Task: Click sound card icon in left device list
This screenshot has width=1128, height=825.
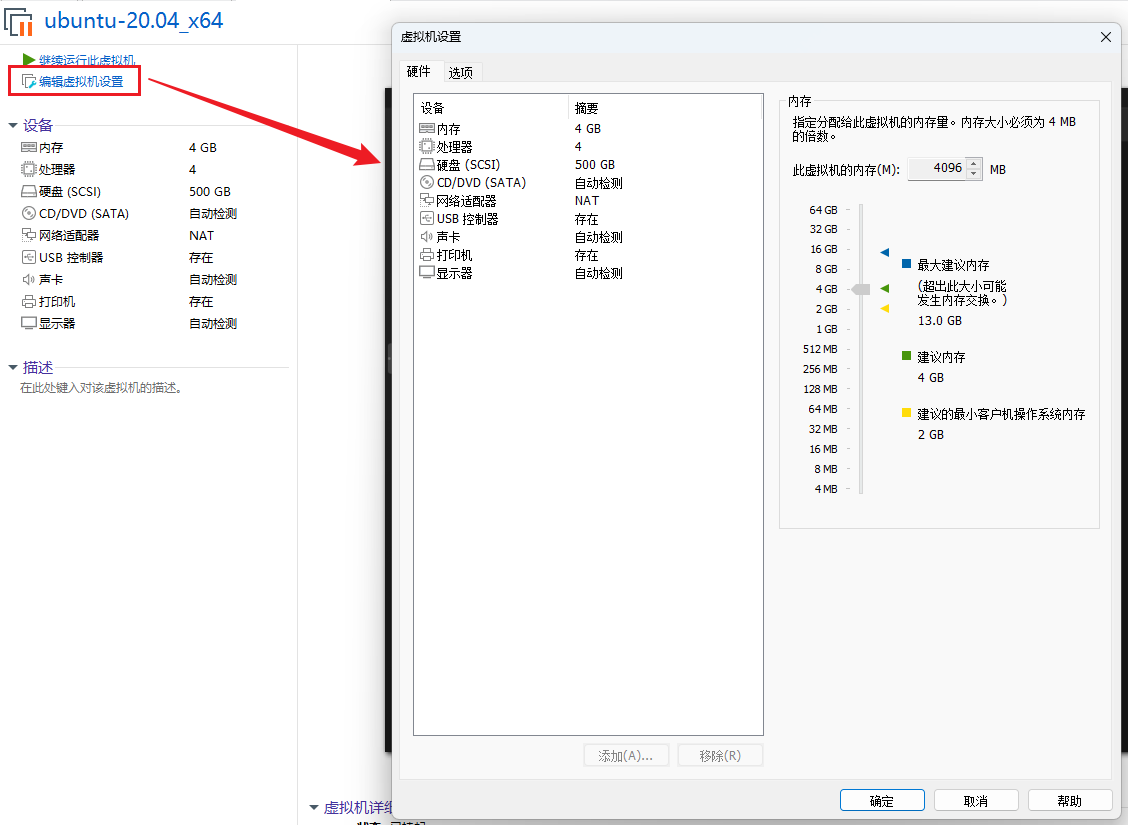Action: pos(29,279)
